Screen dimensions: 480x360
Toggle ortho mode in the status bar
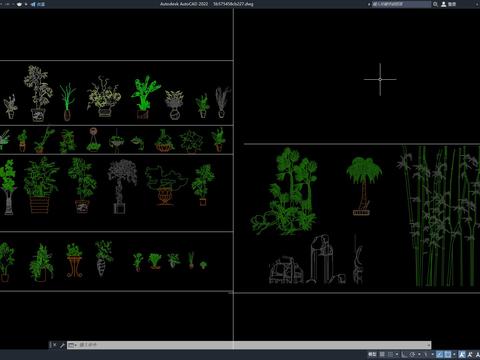404,354
